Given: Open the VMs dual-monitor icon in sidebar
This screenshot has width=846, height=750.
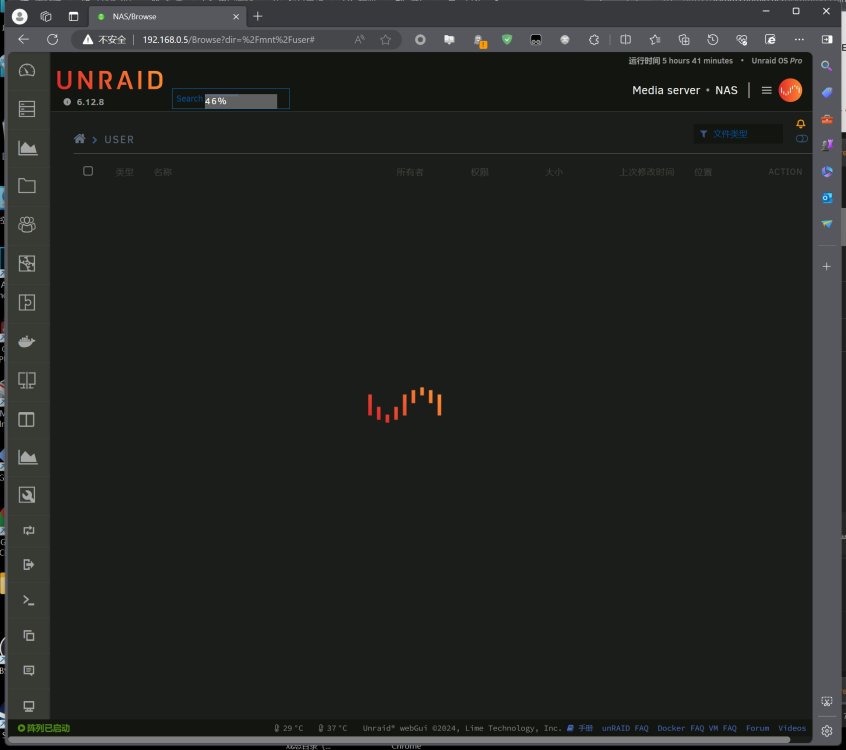Looking at the screenshot, I should [x=27, y=380].
